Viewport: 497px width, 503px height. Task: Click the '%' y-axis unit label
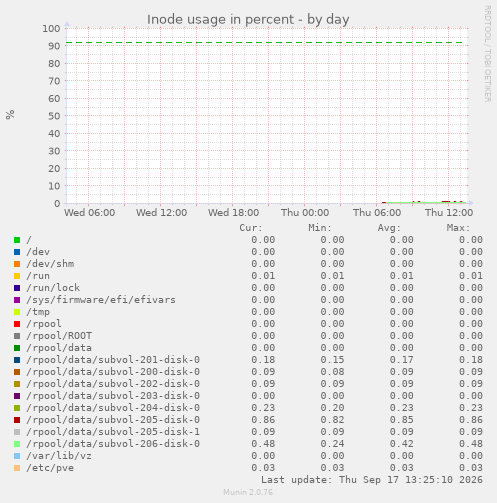tap(10, 115)
